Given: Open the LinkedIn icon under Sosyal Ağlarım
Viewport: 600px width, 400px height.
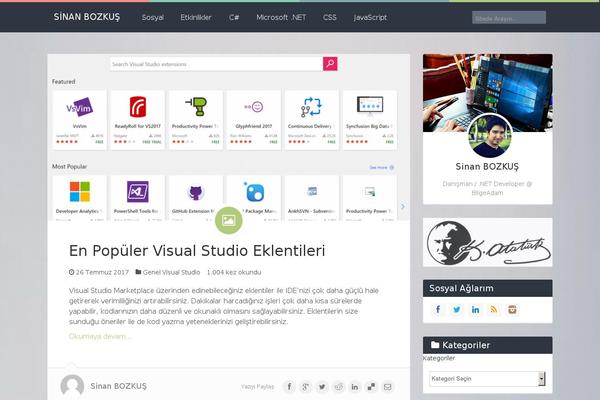Looking at the screenshot, I should point(475,309).
